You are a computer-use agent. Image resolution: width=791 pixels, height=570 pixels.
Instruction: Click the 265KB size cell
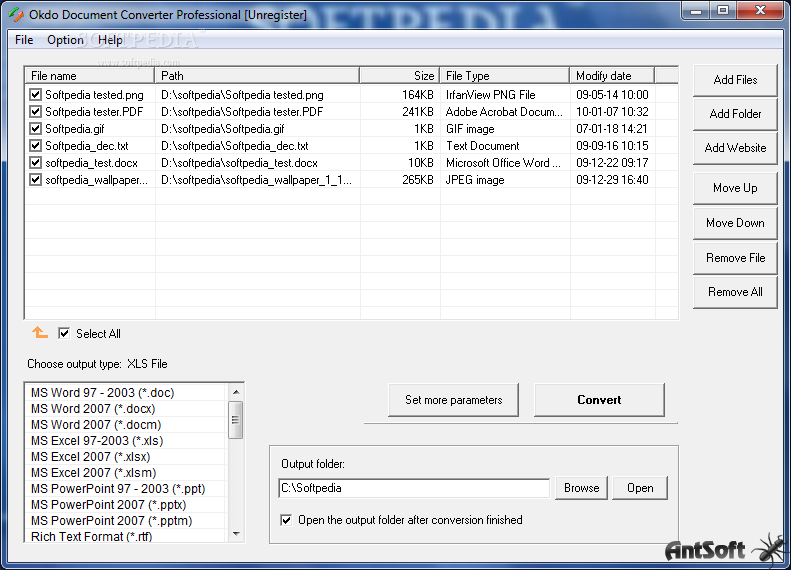click(x=418, y=180)
